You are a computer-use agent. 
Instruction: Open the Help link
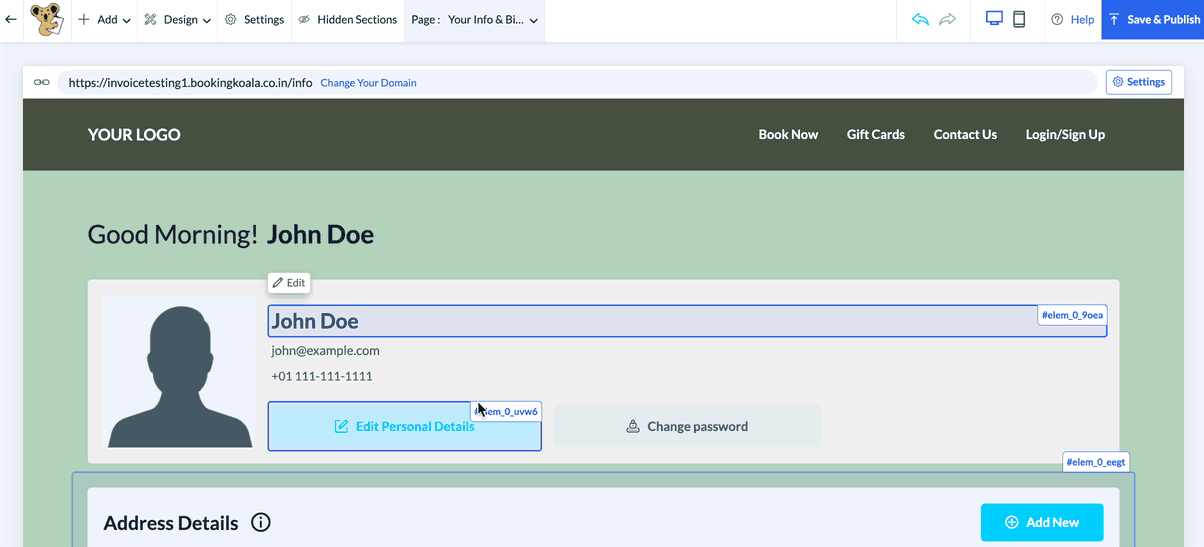click(1072, 20)
